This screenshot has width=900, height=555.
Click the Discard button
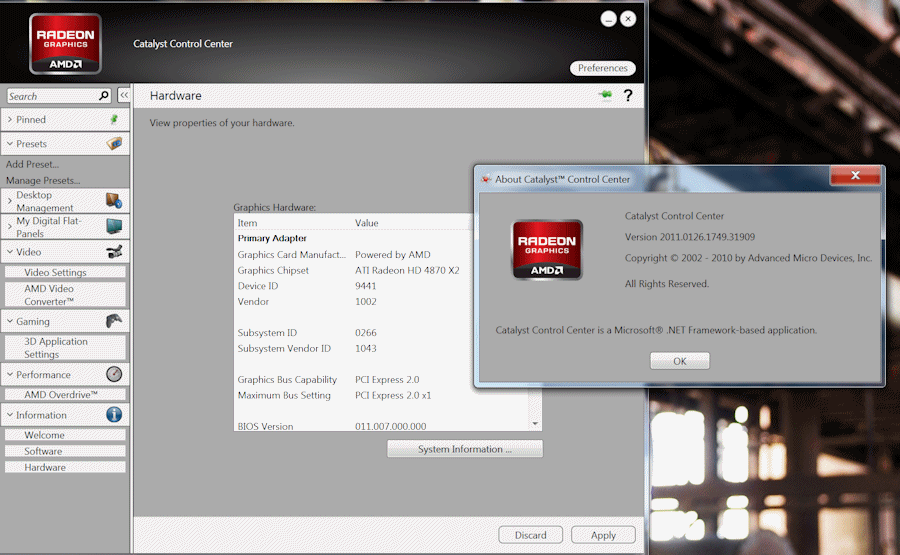pos(530,535)
